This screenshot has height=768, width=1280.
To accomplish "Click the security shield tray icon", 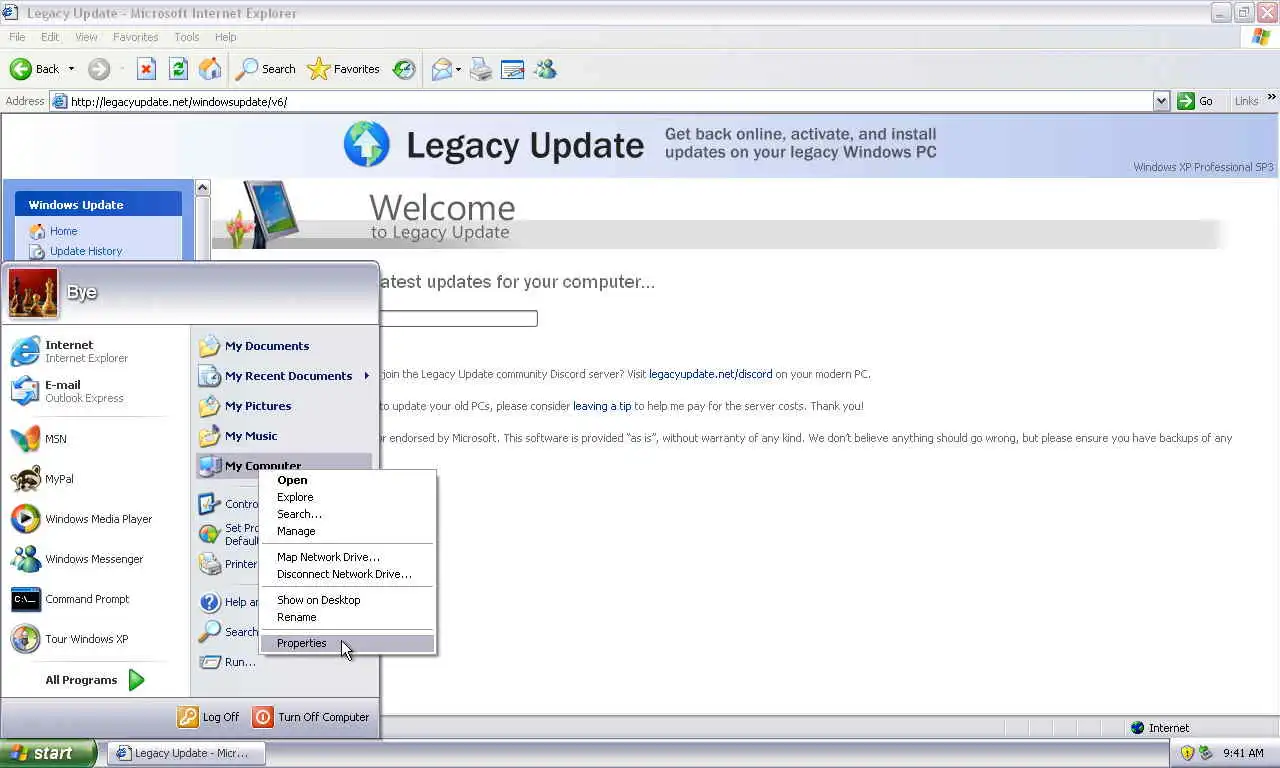I will click(1187, 753).
